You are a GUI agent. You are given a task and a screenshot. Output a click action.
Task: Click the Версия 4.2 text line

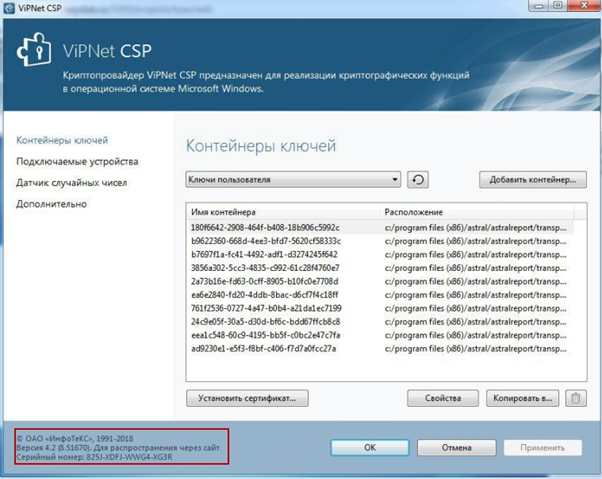[118, 448]
